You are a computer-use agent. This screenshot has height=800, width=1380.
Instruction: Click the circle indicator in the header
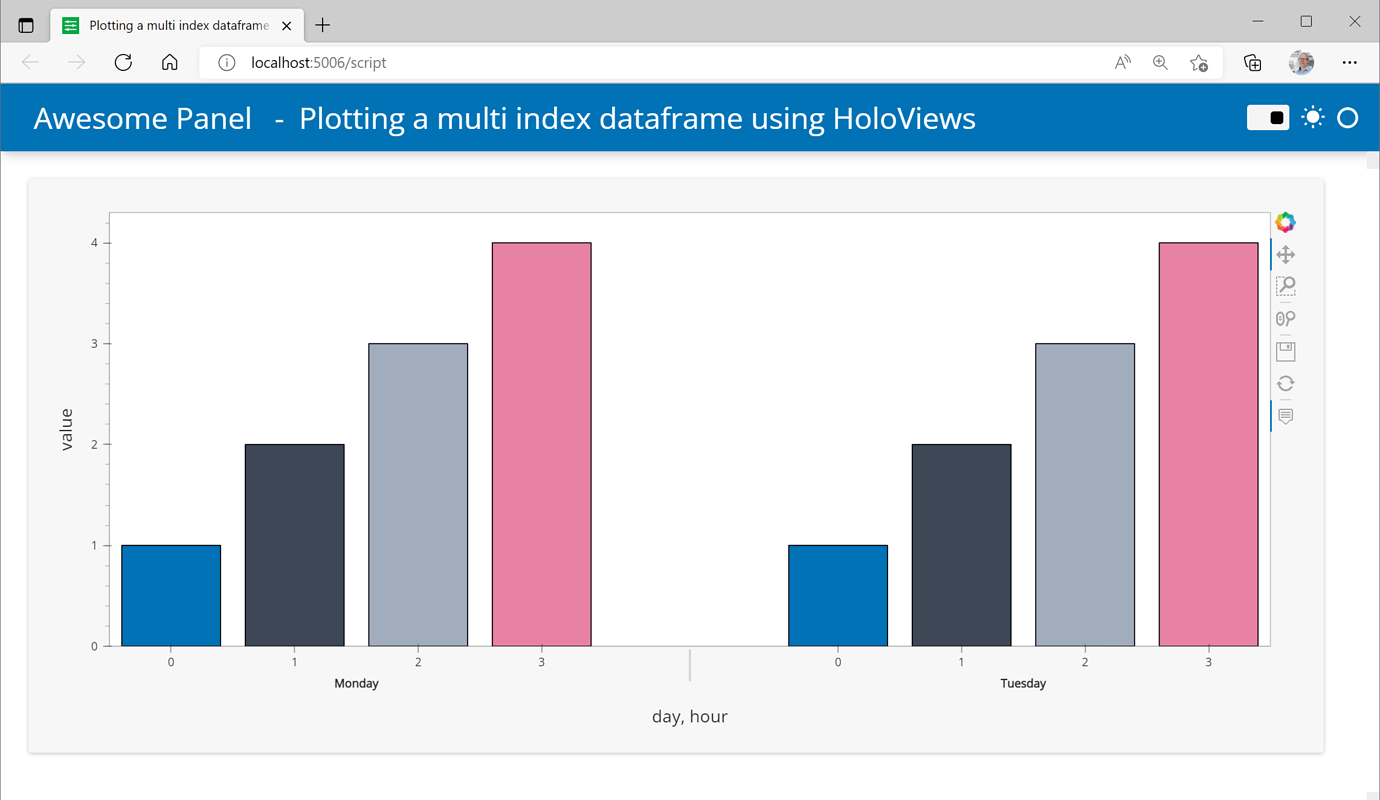(x=1347, y=117)
